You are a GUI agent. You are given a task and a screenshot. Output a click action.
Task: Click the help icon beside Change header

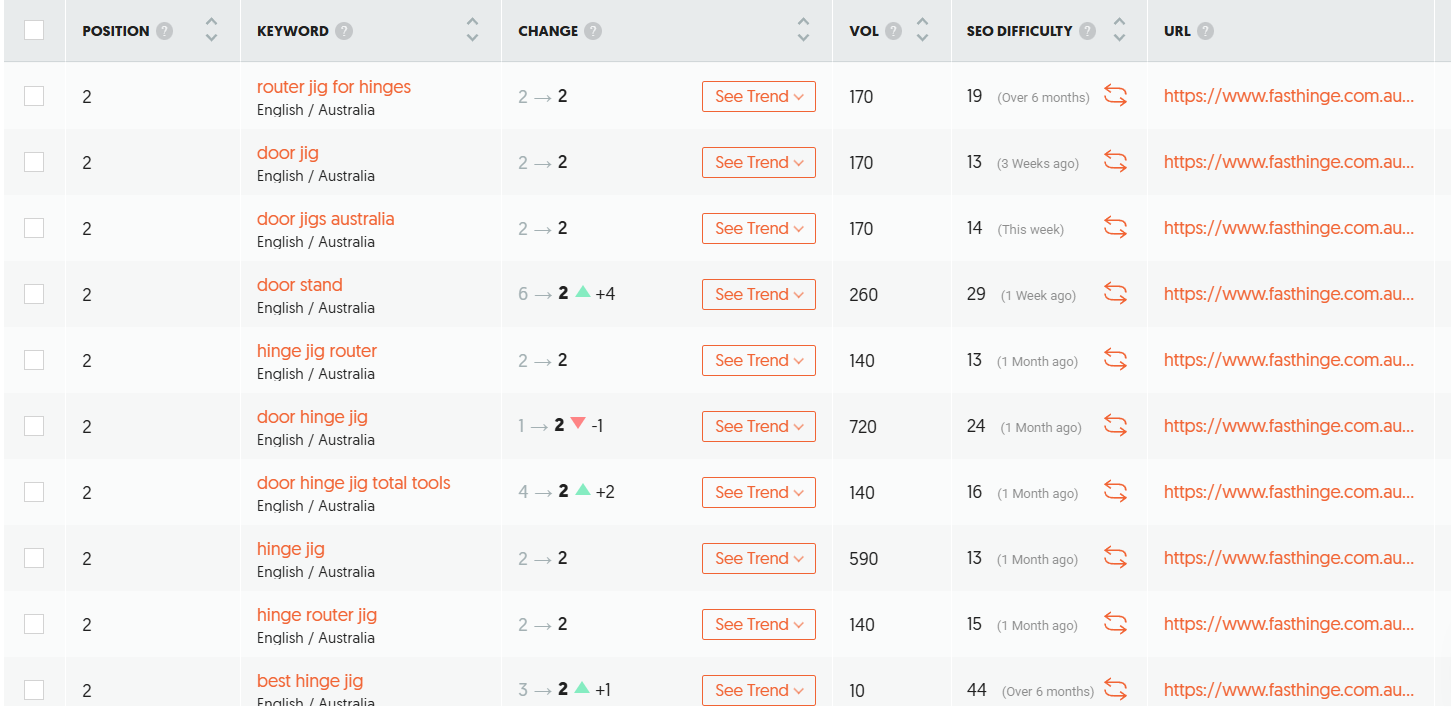pos(593,31)
